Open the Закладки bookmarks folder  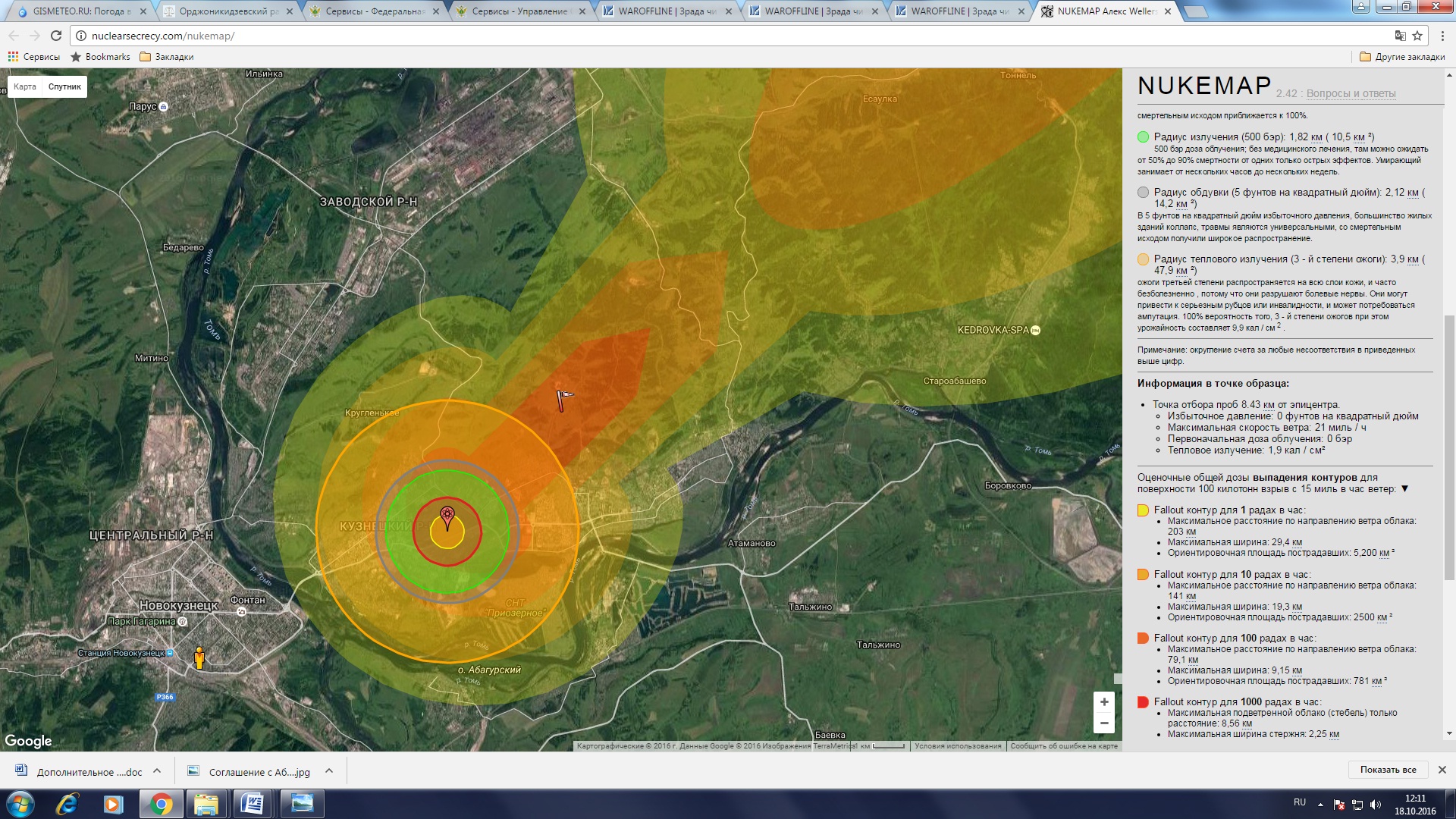point(167,57)
